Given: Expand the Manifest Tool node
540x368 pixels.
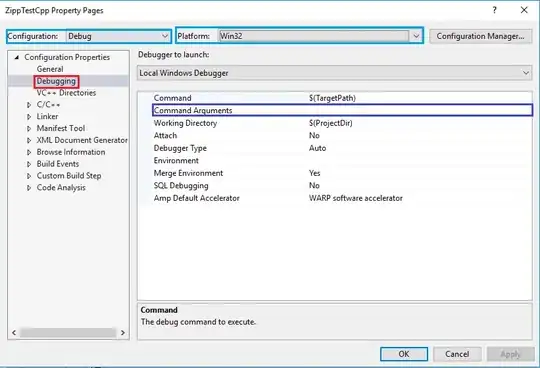Looking at the screenshot, I should point(29,128).
